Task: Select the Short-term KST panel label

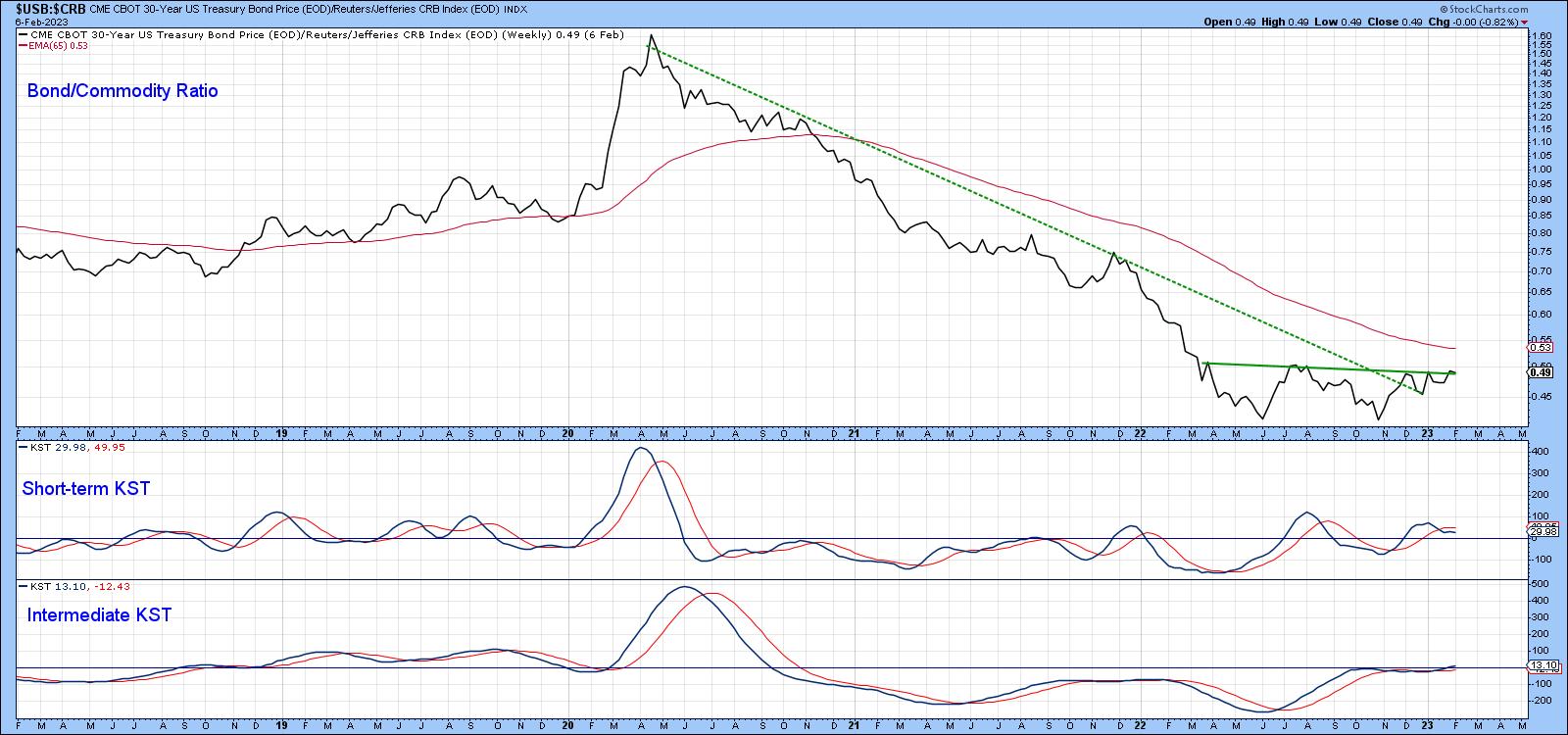Action: pyautogui.click(x=86, y=488)
